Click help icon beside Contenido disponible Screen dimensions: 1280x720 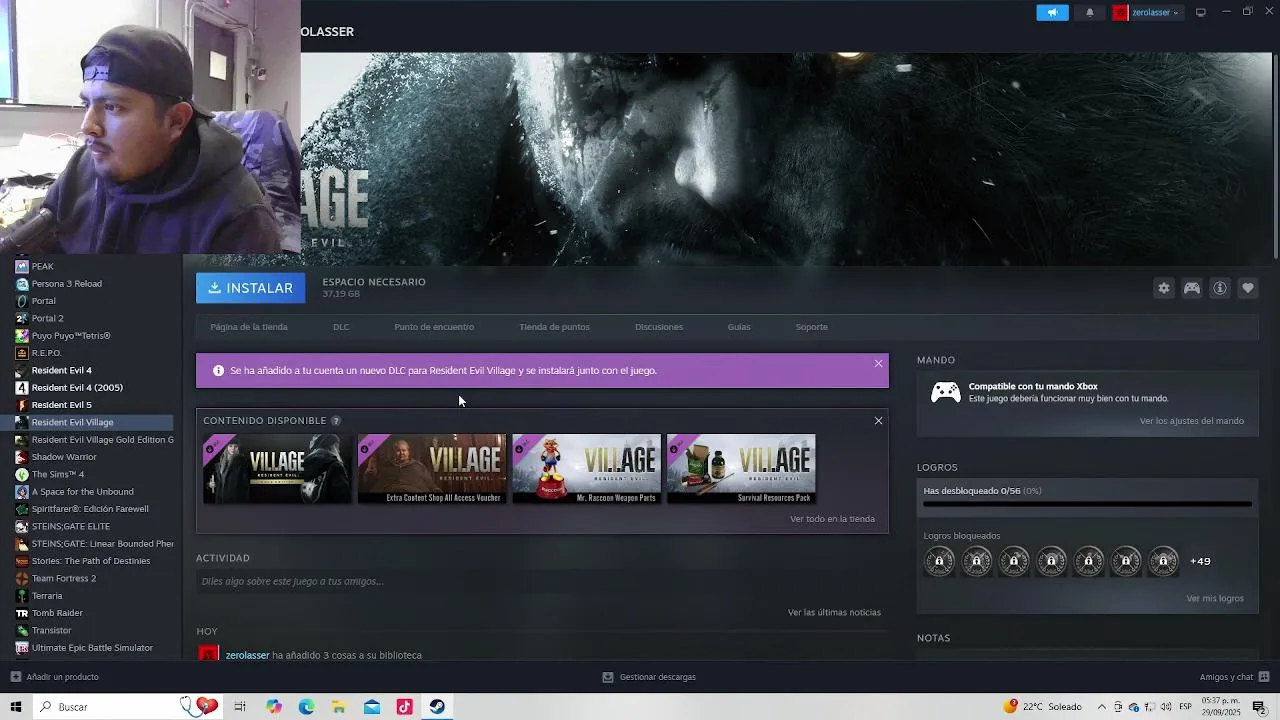[336, 421]
